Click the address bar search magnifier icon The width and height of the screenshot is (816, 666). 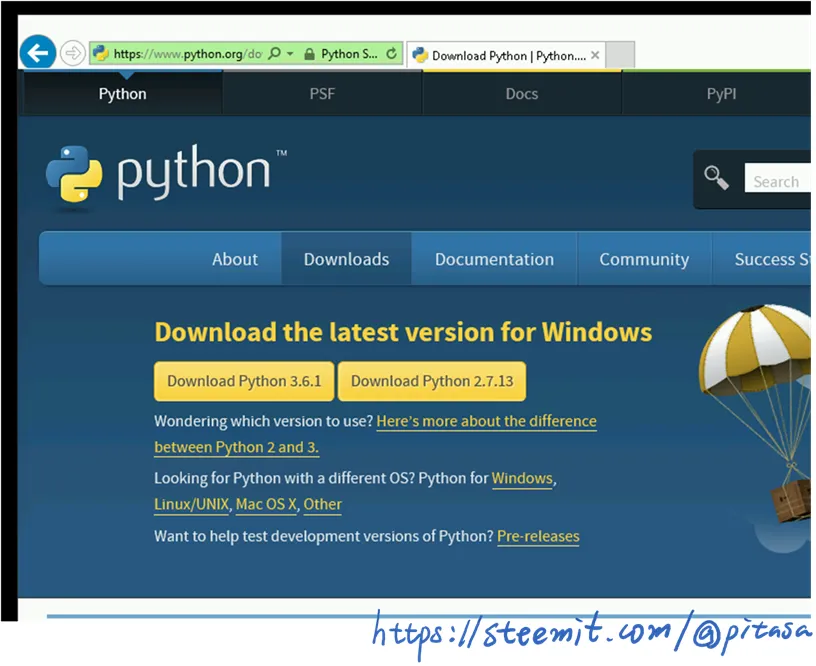pos(275,53)
